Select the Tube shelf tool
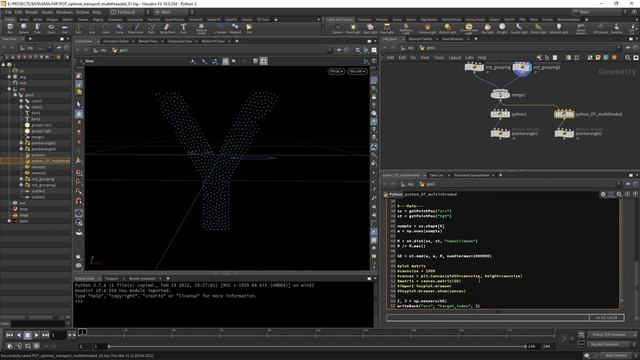The image size is (640, 360). (x=37, y=28)
